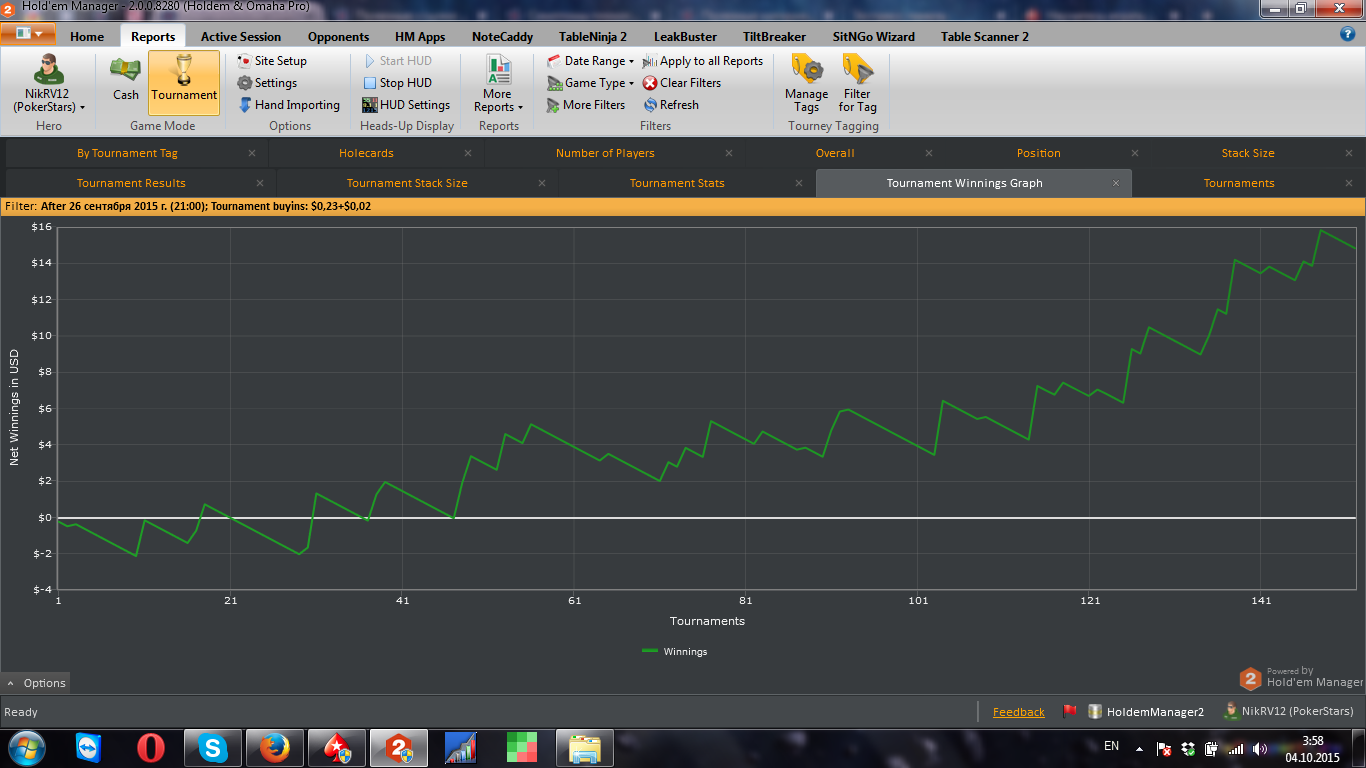Select Cash game mode icon
This screenshot has width=1366, height=768.
coord(126,80)
